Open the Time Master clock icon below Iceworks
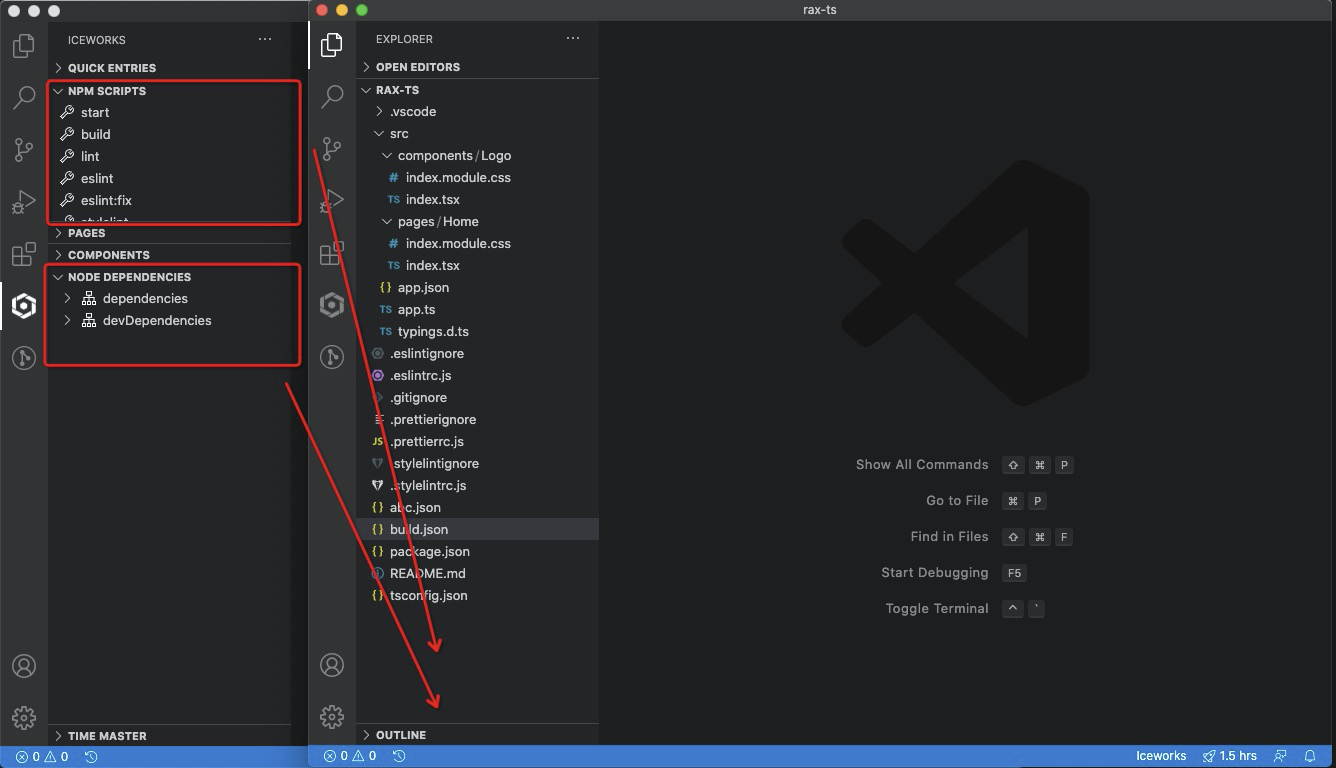The image size is (1336, 768). pyautogui.click(x=332, y=357)
